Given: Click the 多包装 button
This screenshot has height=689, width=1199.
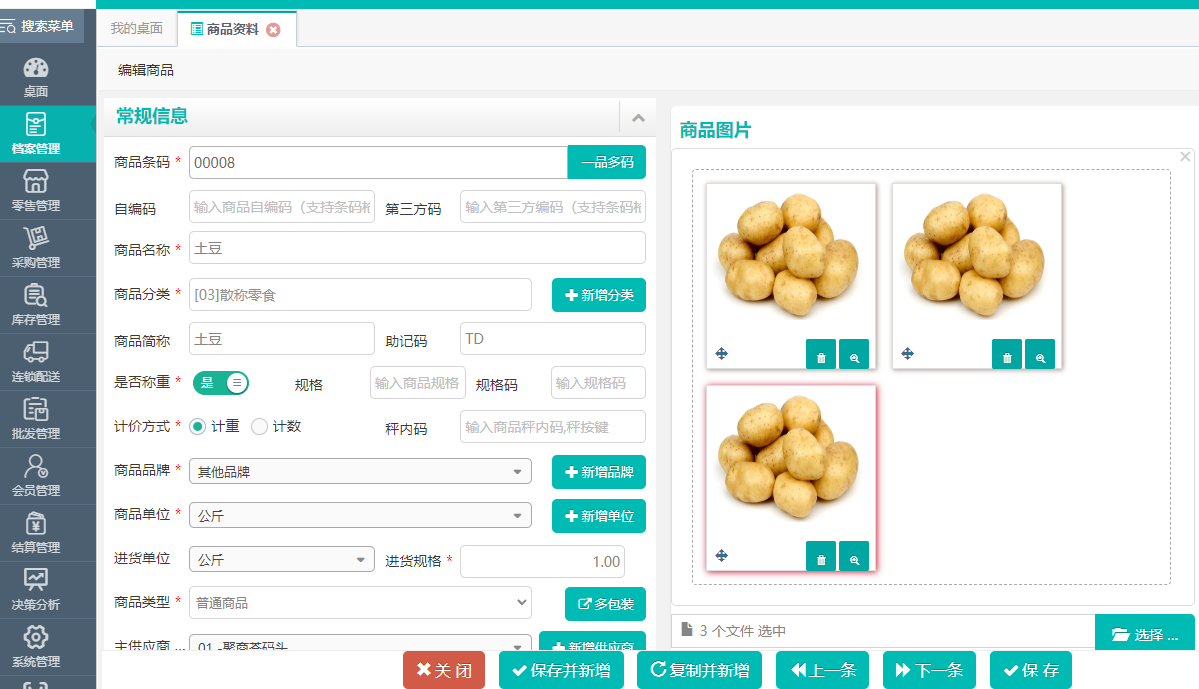Looking at the screenshot, I should pos(606,604).
